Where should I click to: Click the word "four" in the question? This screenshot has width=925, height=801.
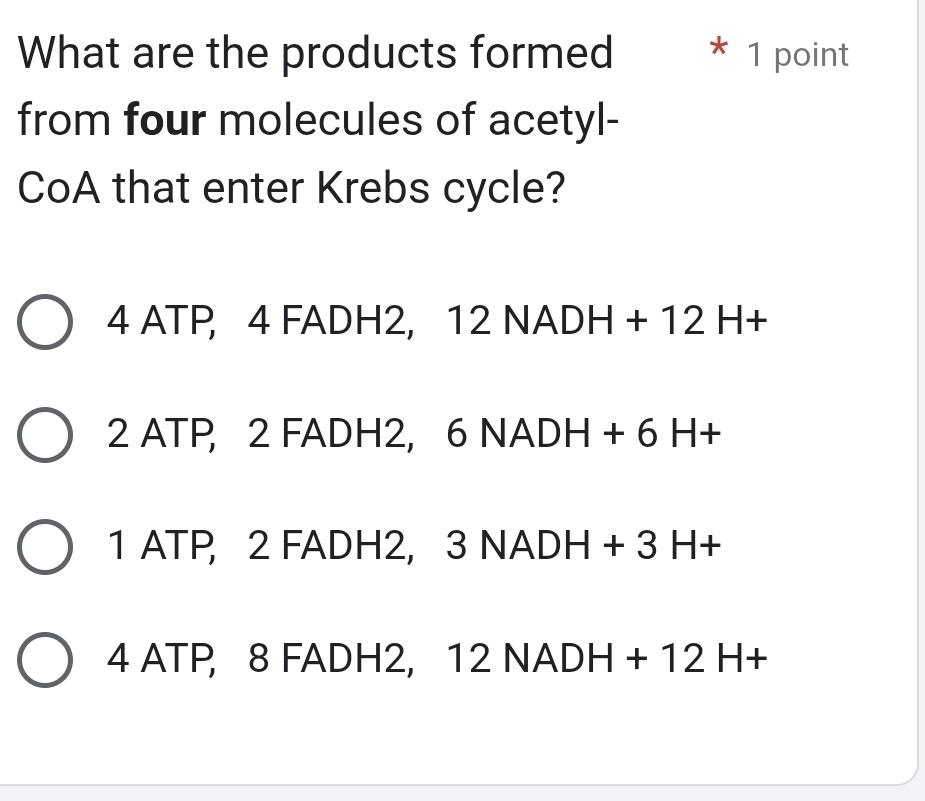pos(165,120)
